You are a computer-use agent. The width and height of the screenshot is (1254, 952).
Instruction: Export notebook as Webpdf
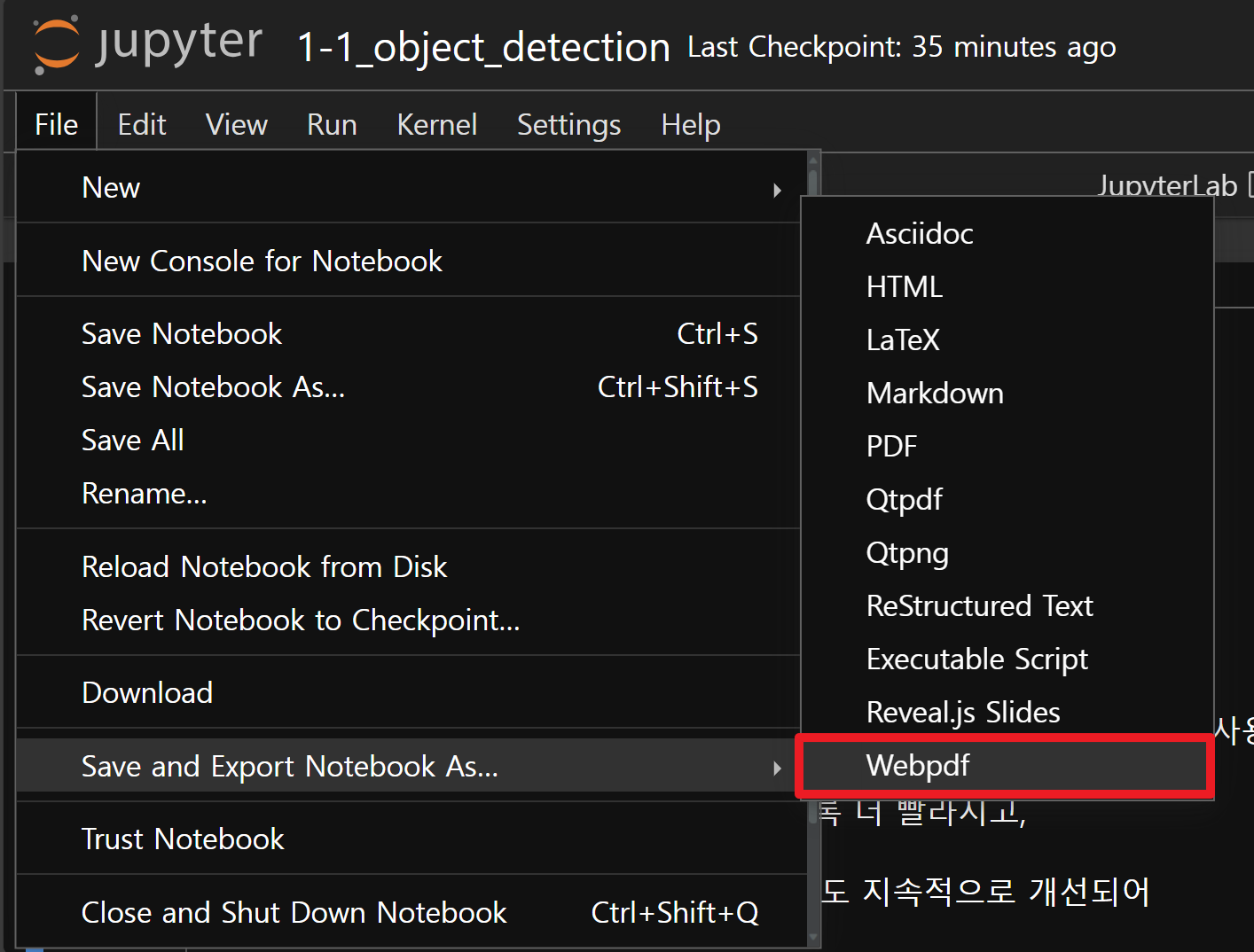coord(1007,766)
